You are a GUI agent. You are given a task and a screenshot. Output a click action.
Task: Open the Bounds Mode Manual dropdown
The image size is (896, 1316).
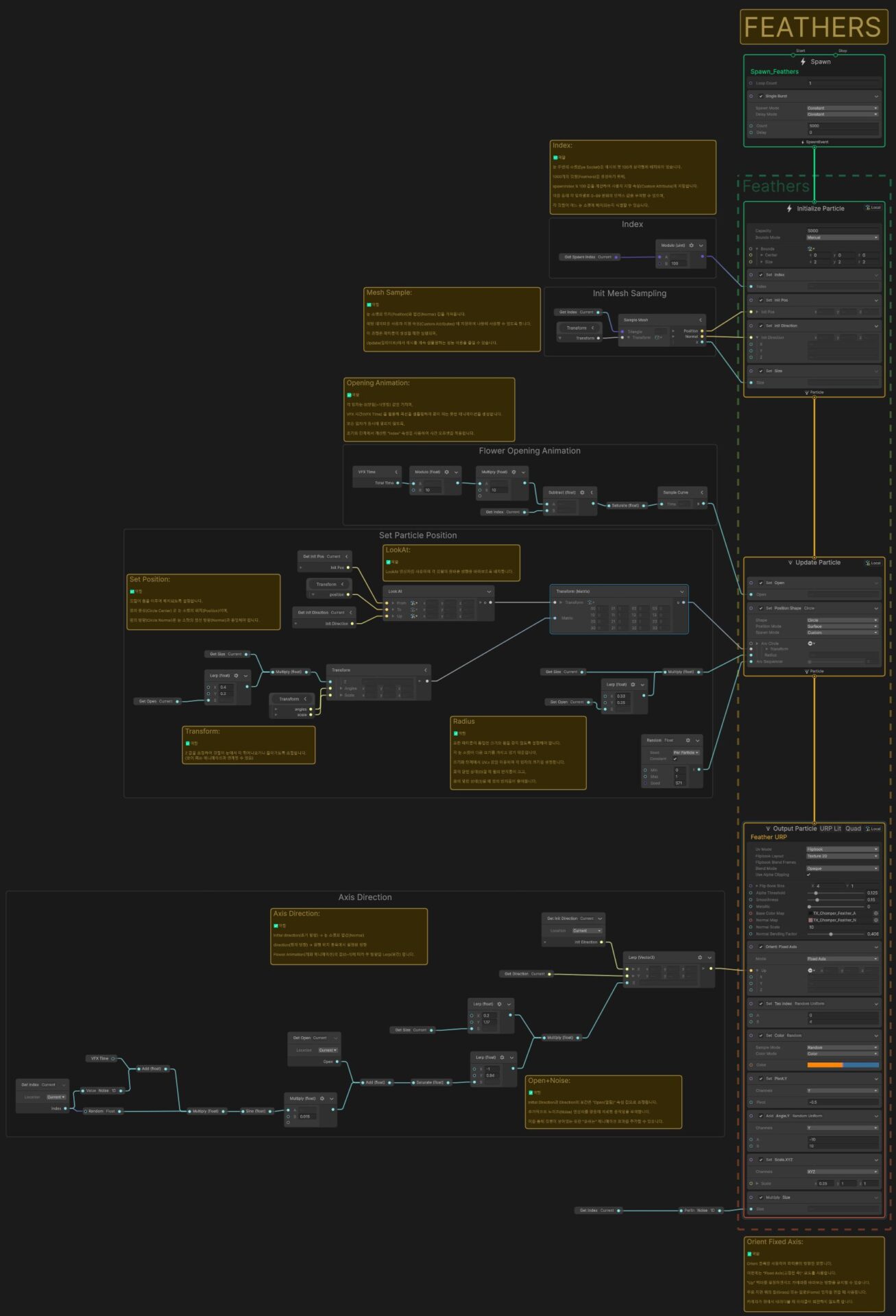coord(842,238)
